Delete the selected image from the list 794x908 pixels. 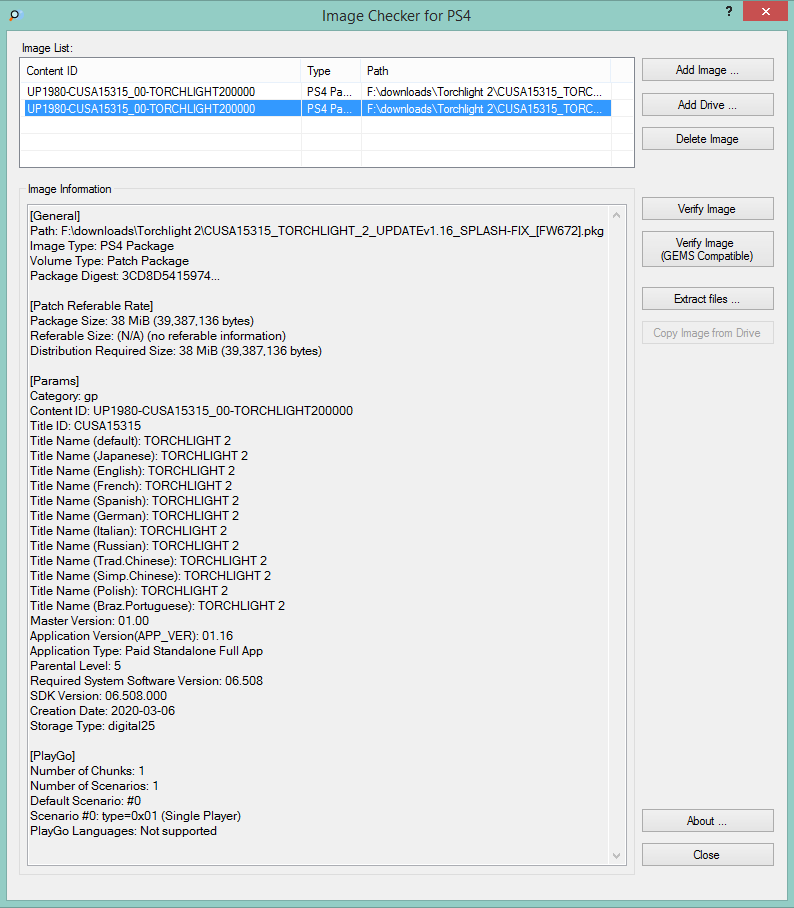coord(707,139)
